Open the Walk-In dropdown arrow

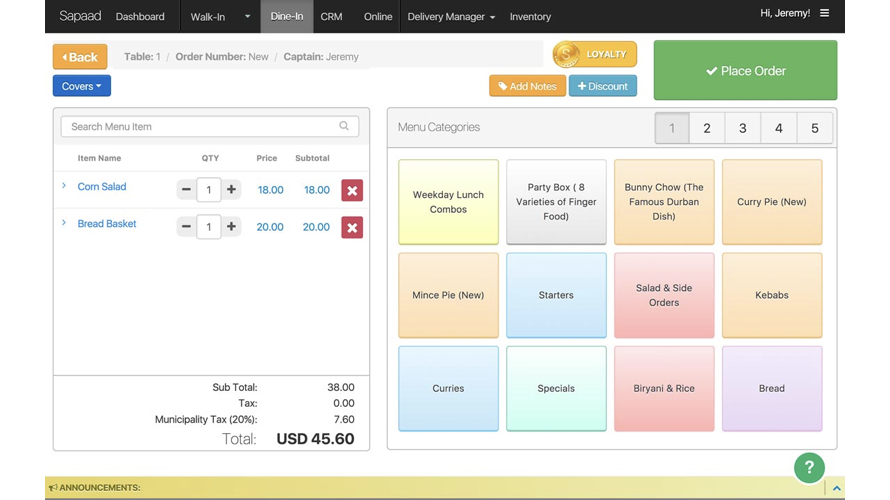pyautogui.click(x=247, y=17)
